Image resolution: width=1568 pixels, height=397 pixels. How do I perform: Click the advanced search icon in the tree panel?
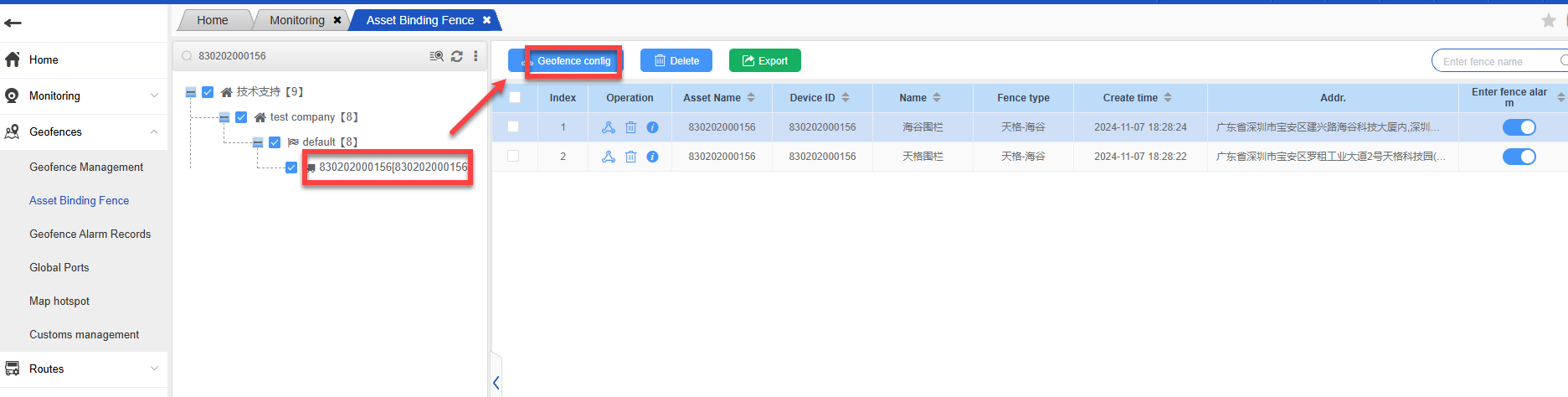436,56
